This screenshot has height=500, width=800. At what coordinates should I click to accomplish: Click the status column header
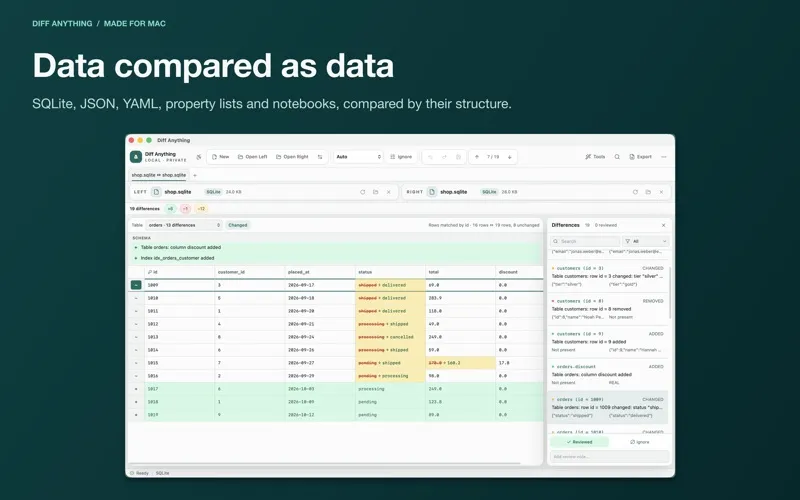point(390,272)
